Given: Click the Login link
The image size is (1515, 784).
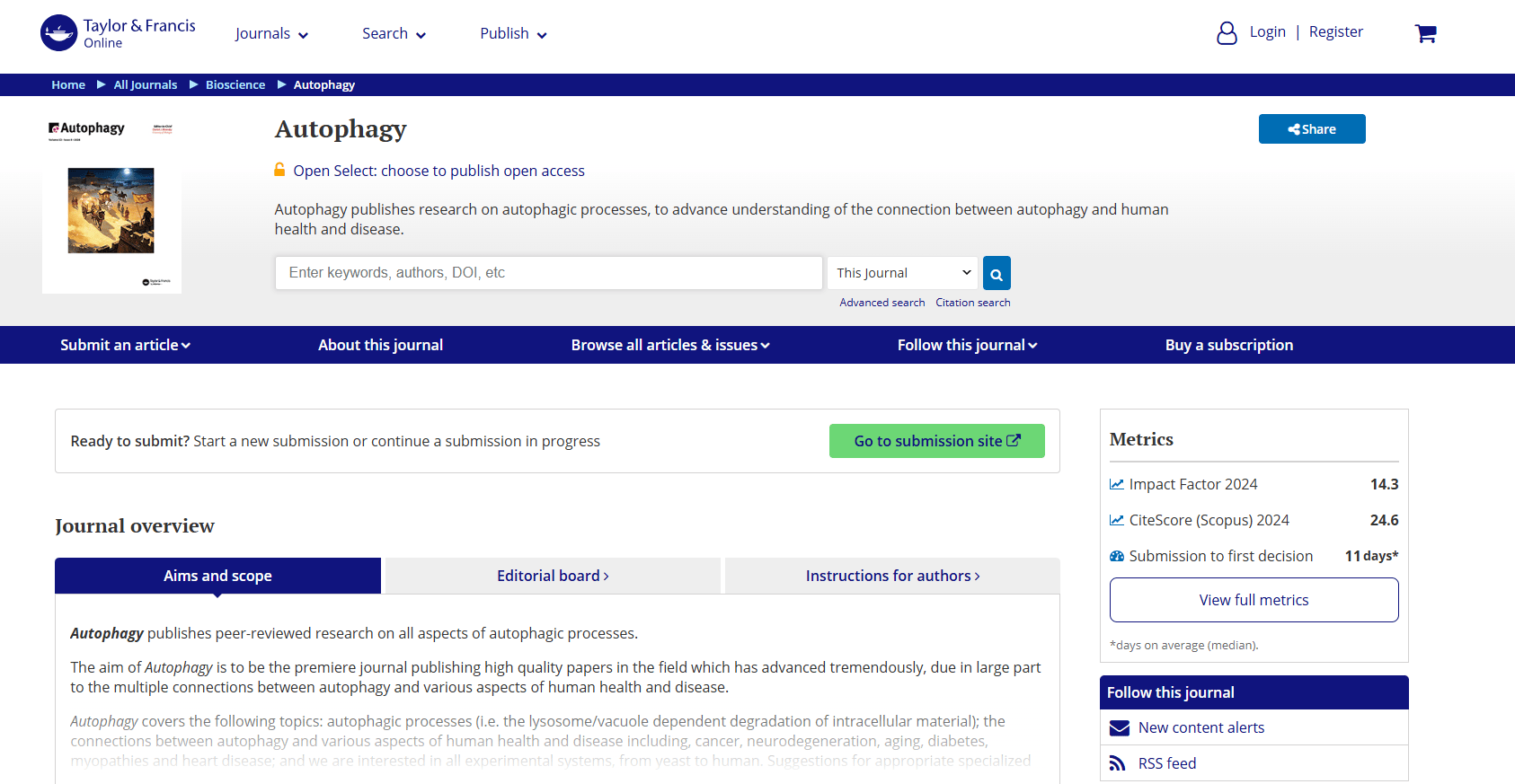Looking at the screenshot, I should click(x=1268, y=32).
